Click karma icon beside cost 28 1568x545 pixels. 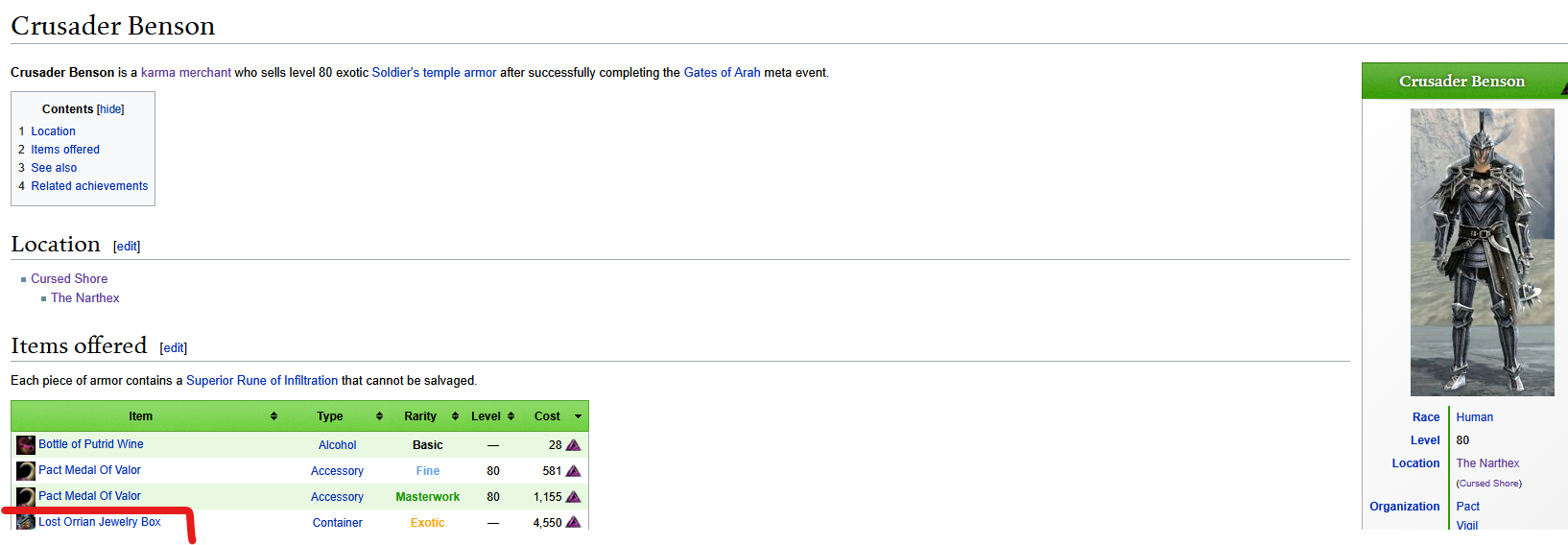pos(573,445)
